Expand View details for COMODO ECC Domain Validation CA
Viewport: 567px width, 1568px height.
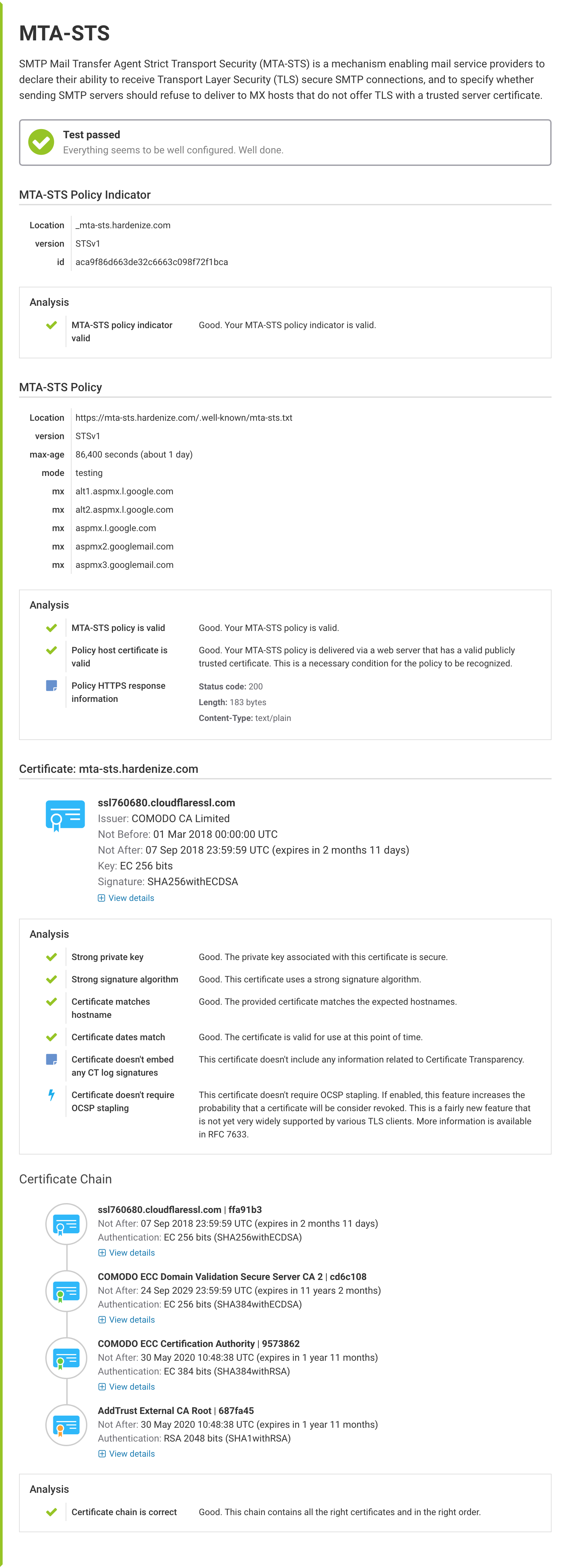pos(126,1320)
